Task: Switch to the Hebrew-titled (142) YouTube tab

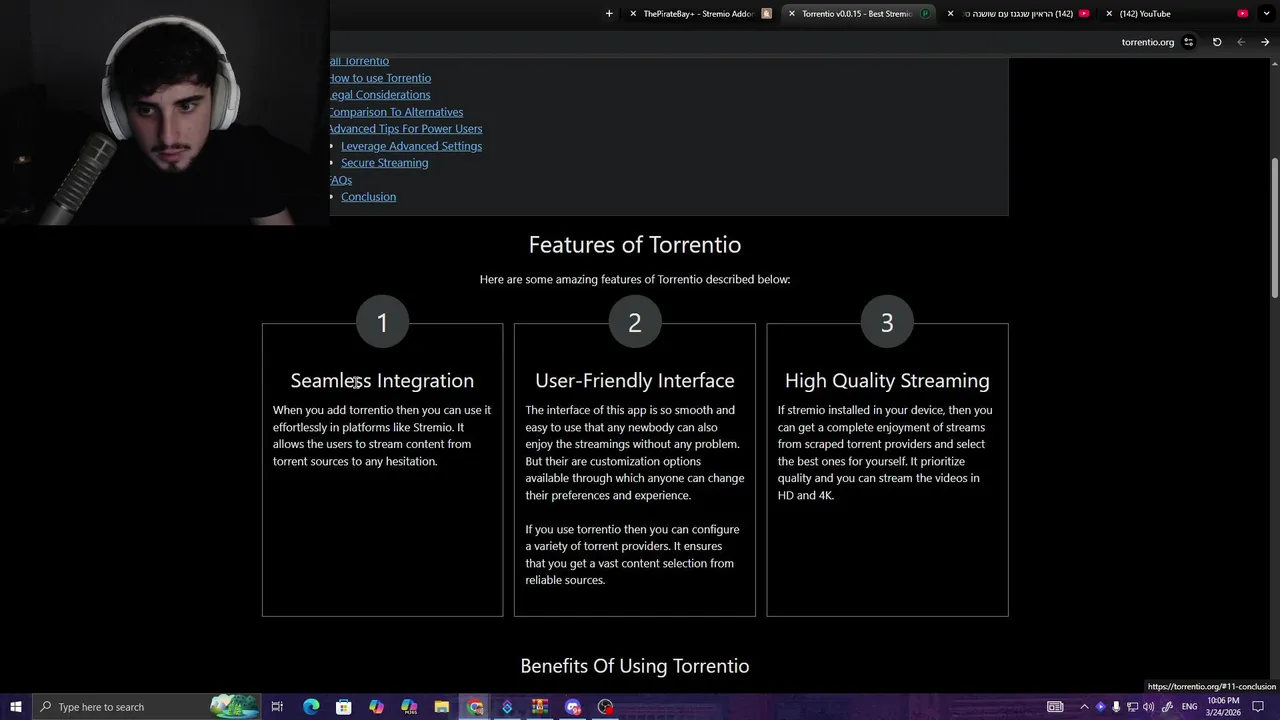Action: pos(1018,14)
